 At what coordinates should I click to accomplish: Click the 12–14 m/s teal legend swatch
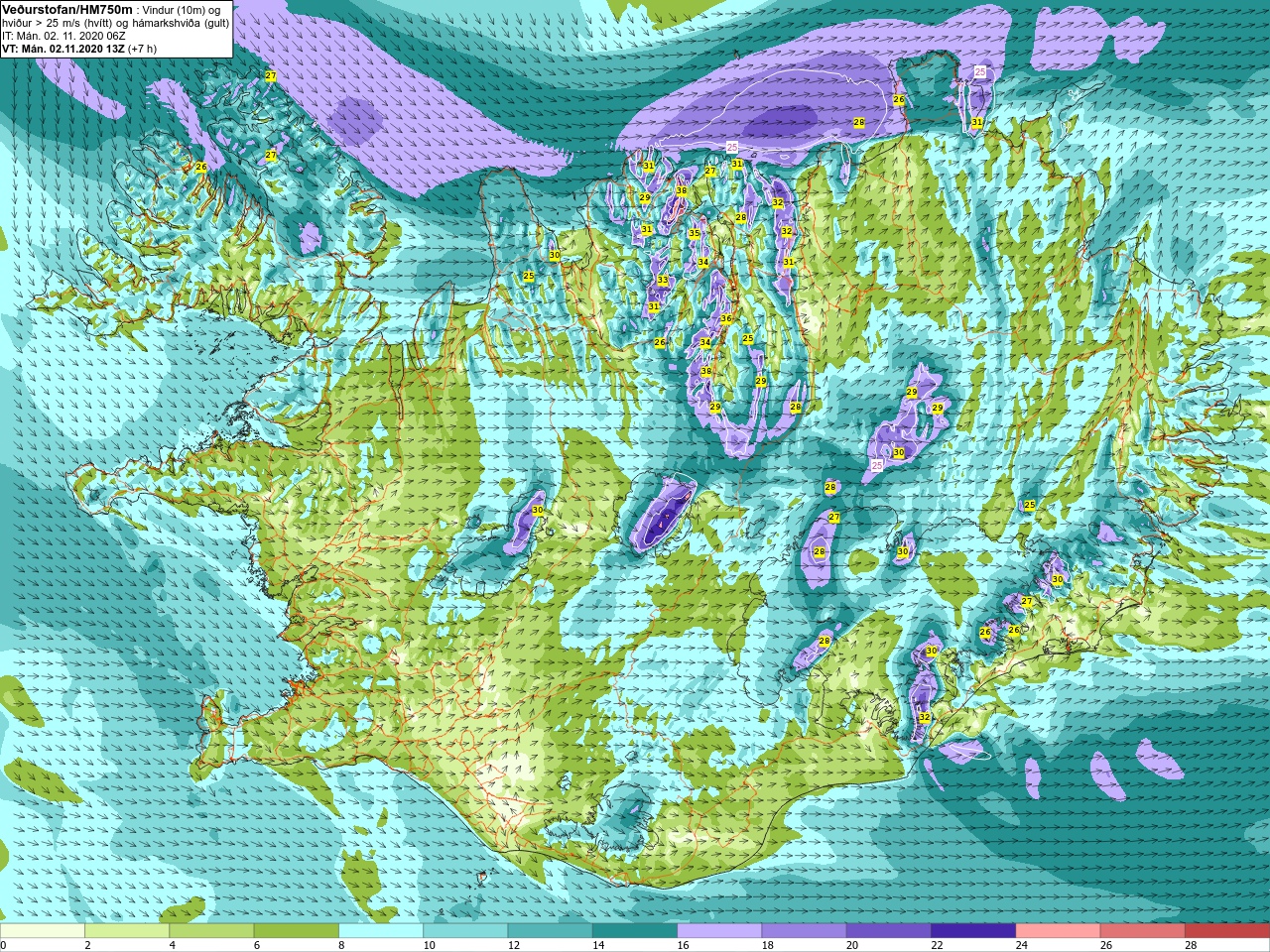[x=551, y=931]
